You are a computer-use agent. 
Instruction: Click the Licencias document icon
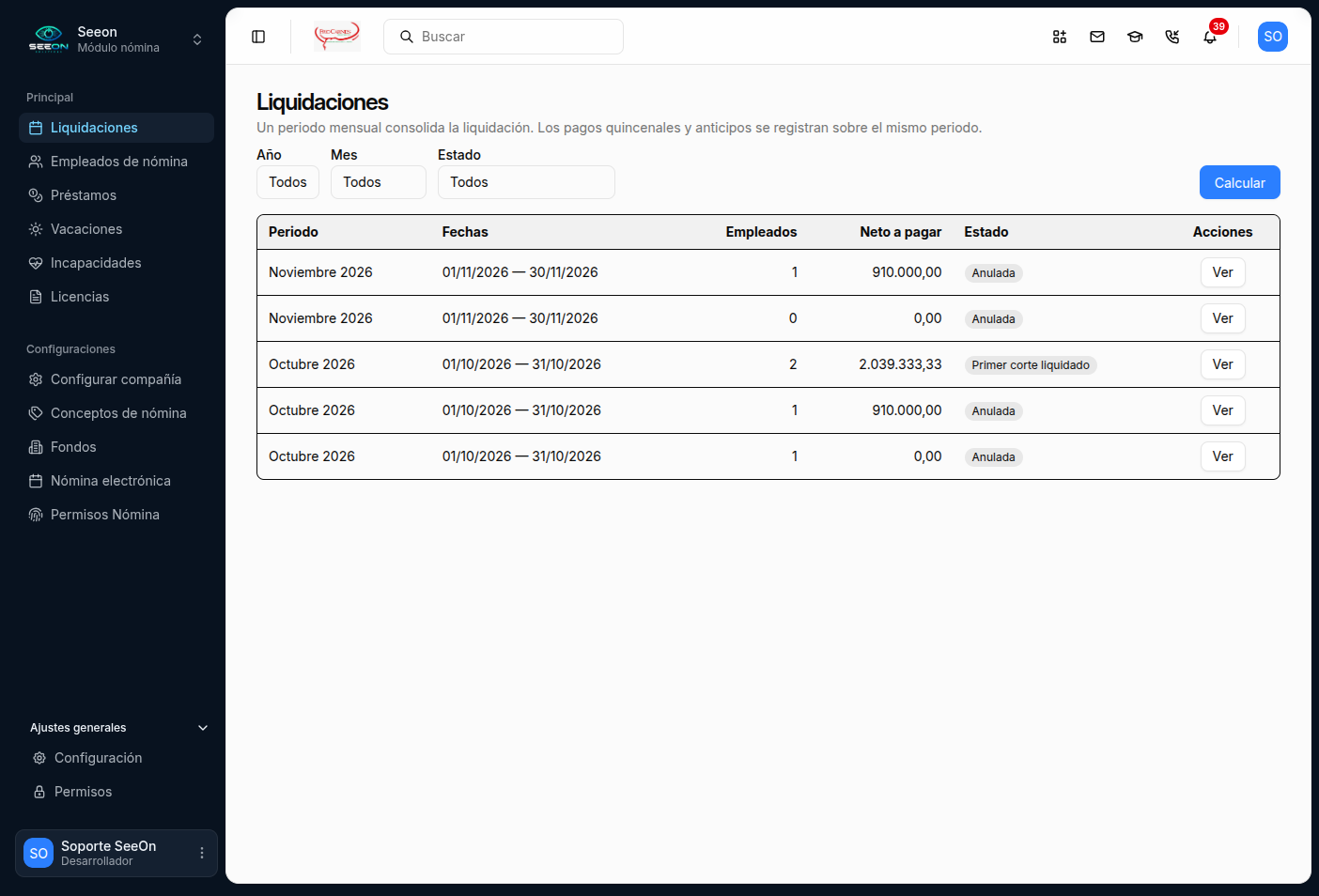click(x=36, y=297)
